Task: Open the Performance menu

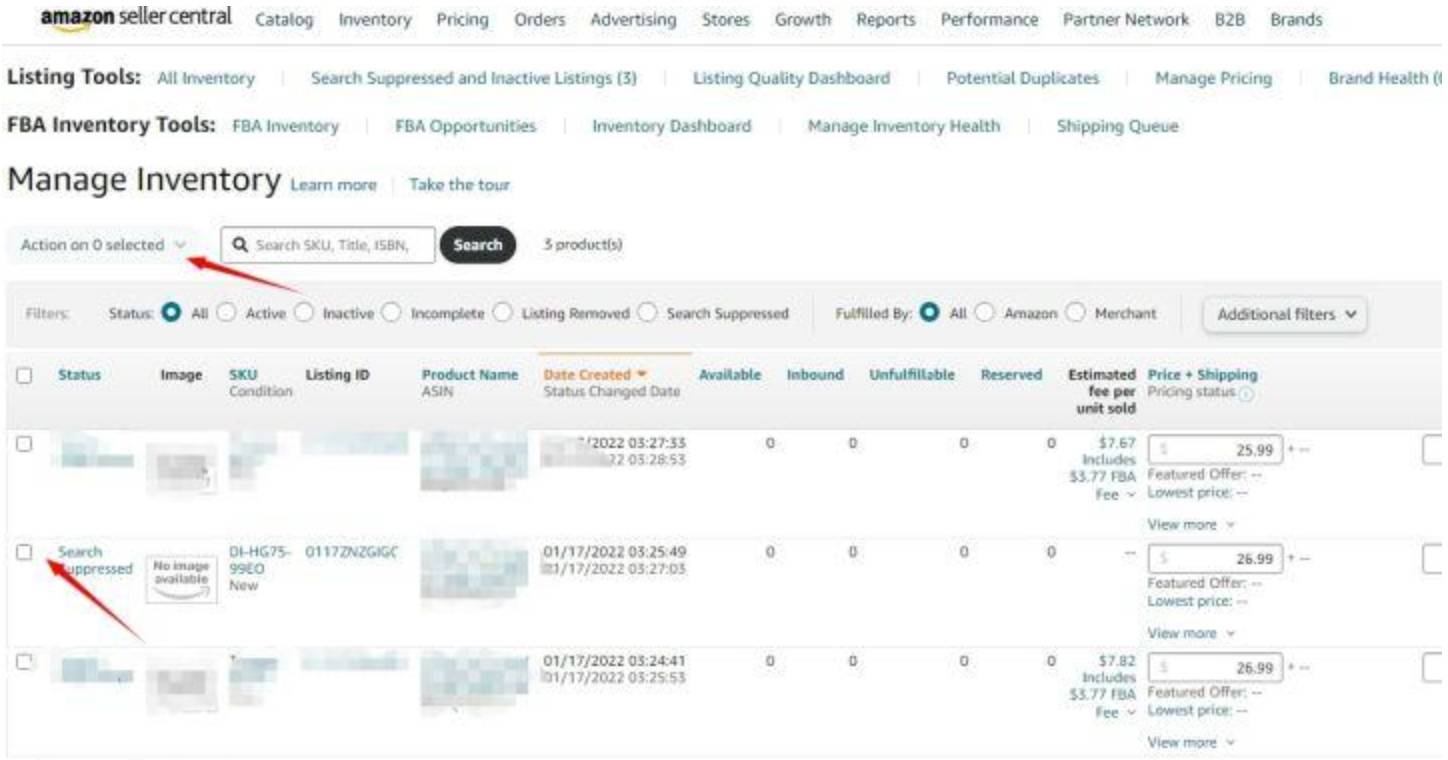Action: point(989,20)
